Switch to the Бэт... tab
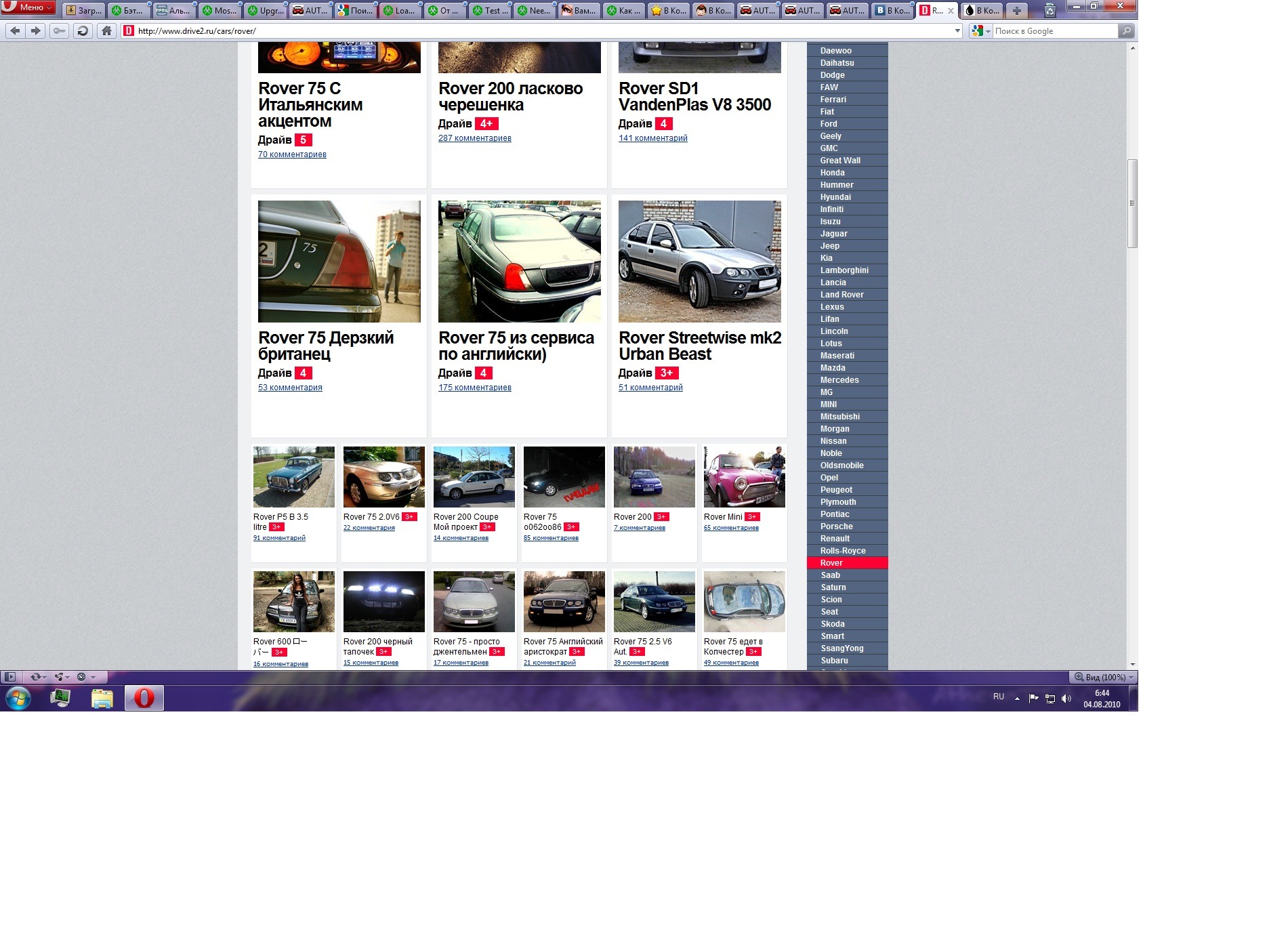Viewport: 1269px width, 952px height. pyautogui.click(x=129, y=10)
